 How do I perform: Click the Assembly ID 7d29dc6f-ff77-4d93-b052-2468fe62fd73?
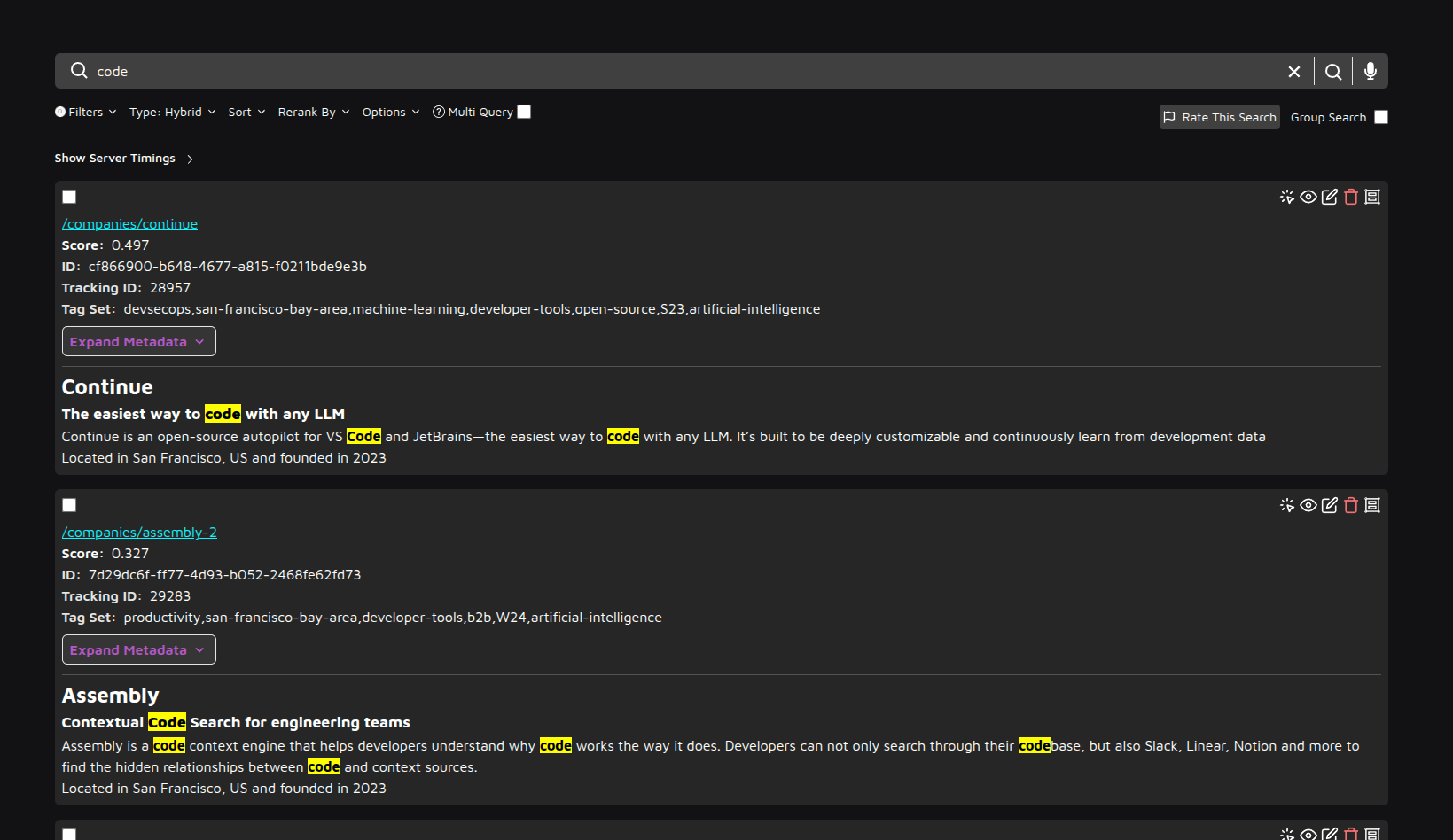pos(225,575)
